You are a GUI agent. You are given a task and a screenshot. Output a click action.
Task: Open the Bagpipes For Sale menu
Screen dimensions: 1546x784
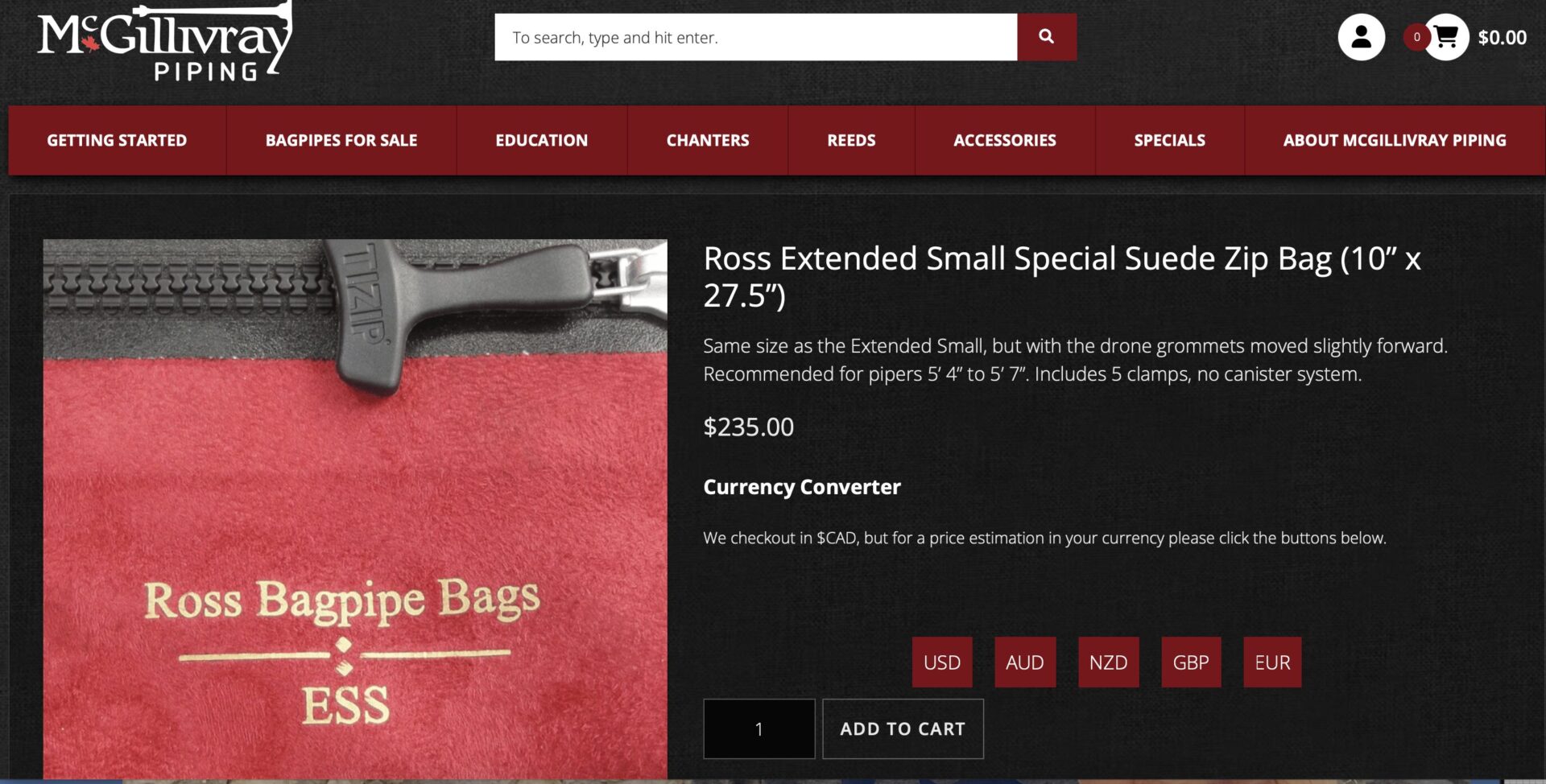tap(341, 140)
